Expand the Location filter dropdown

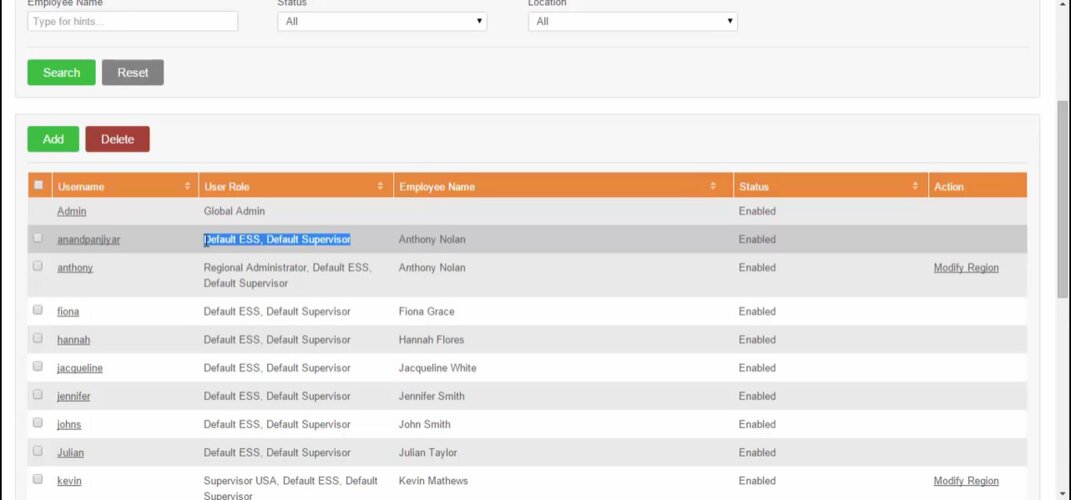click(x=632, y=21)
